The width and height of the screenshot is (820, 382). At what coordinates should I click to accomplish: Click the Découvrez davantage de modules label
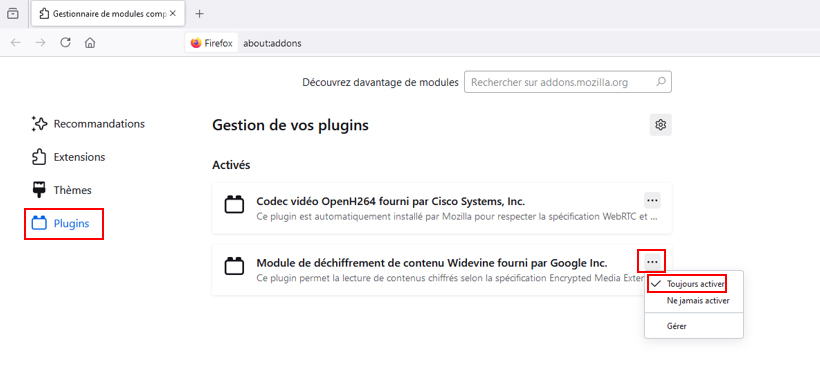coord(380,83)
